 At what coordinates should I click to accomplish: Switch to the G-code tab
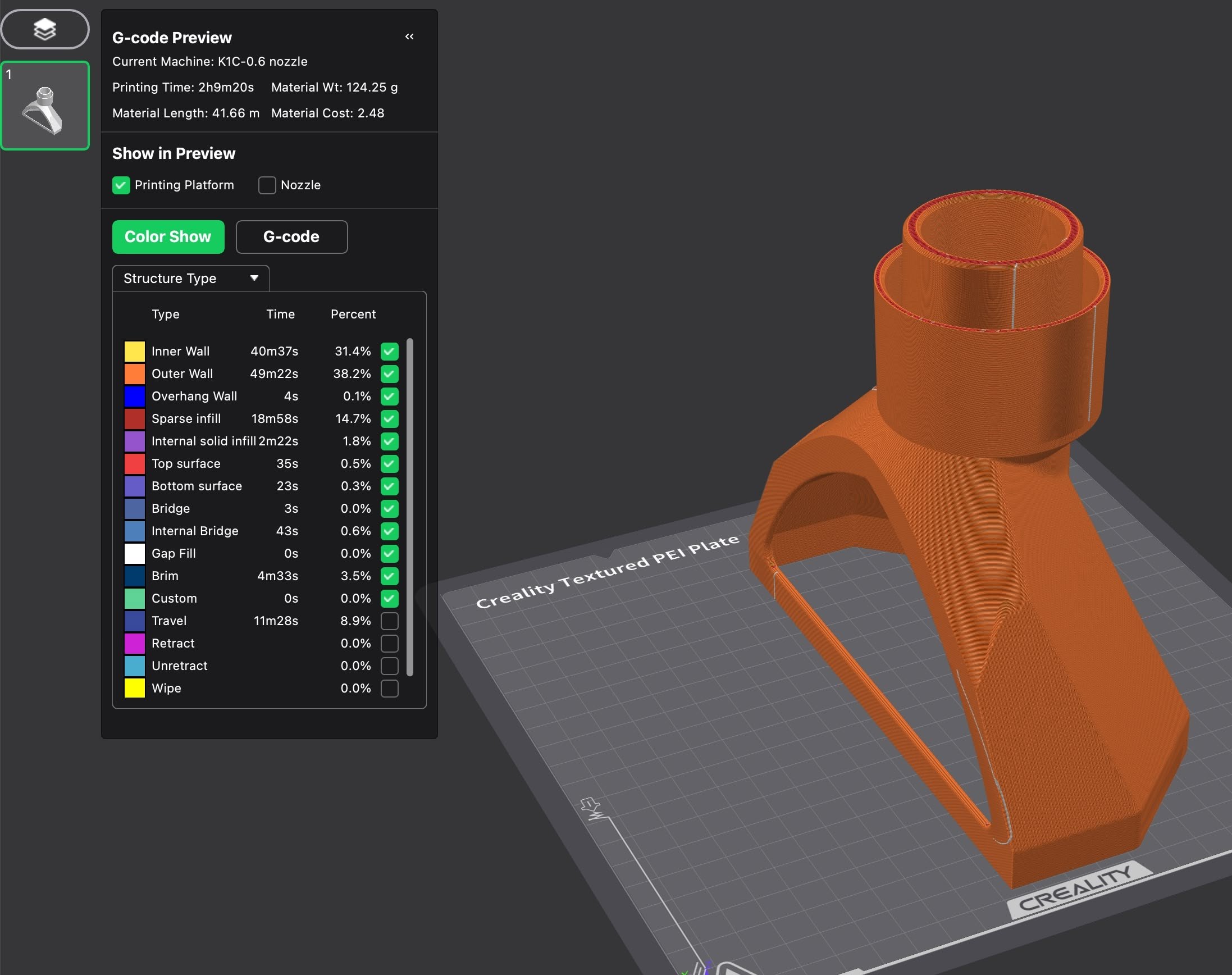(x=291, y=237)
